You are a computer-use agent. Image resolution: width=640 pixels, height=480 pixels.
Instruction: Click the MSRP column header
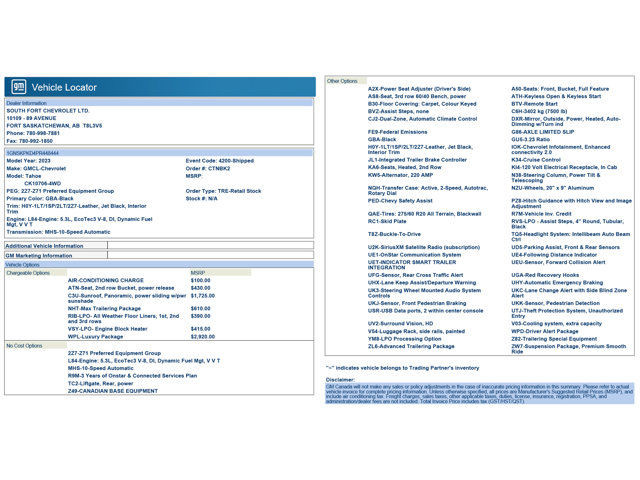[x=198, y=273]
